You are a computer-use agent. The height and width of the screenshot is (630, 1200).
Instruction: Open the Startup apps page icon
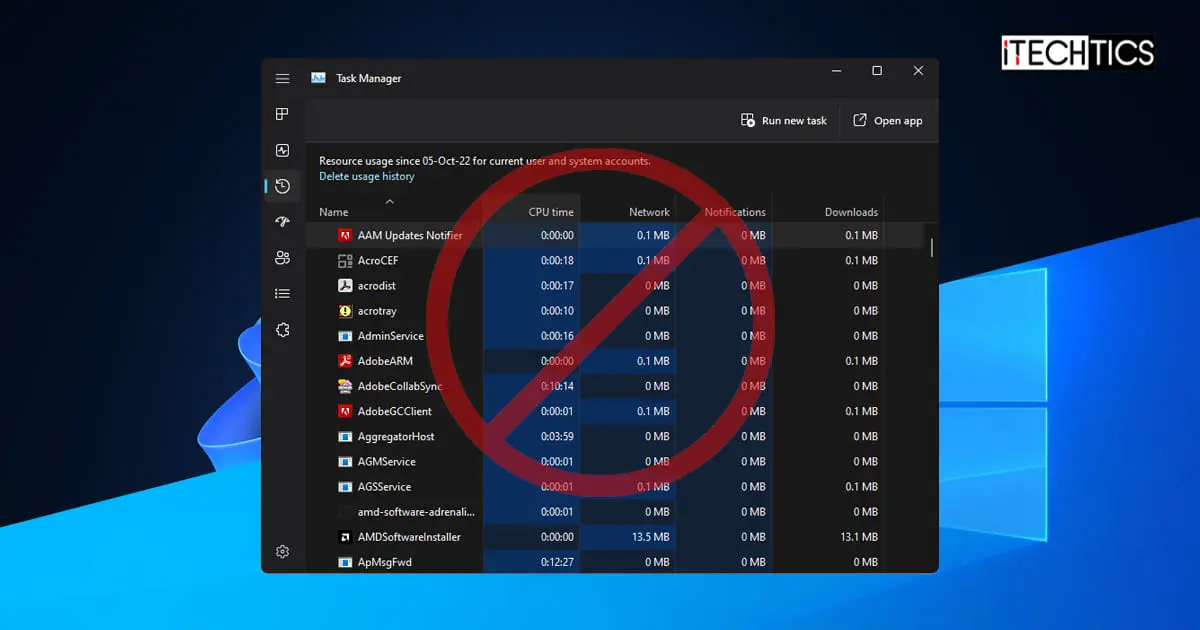(283, 222)
